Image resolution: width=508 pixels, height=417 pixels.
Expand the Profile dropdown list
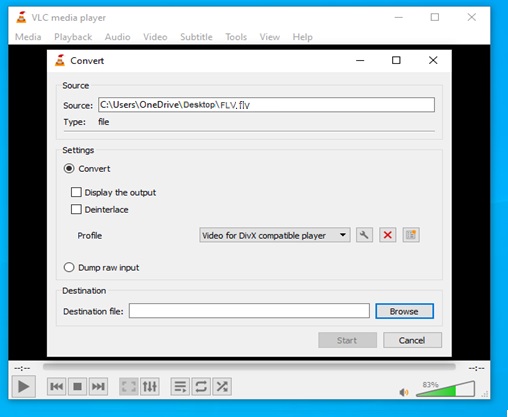275,235
